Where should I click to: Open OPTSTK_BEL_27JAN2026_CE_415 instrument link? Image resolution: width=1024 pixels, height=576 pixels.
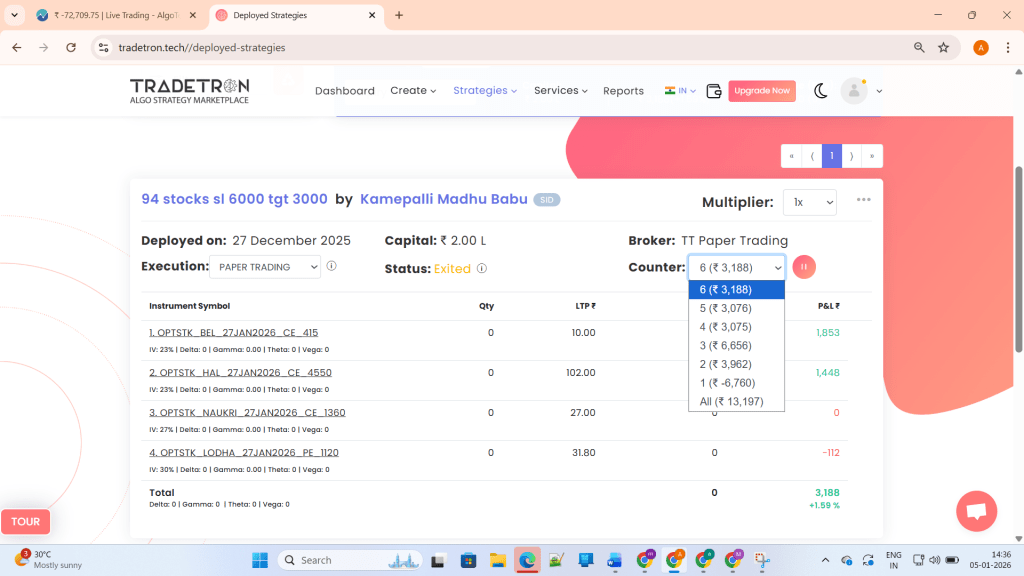tap(233, 332)
